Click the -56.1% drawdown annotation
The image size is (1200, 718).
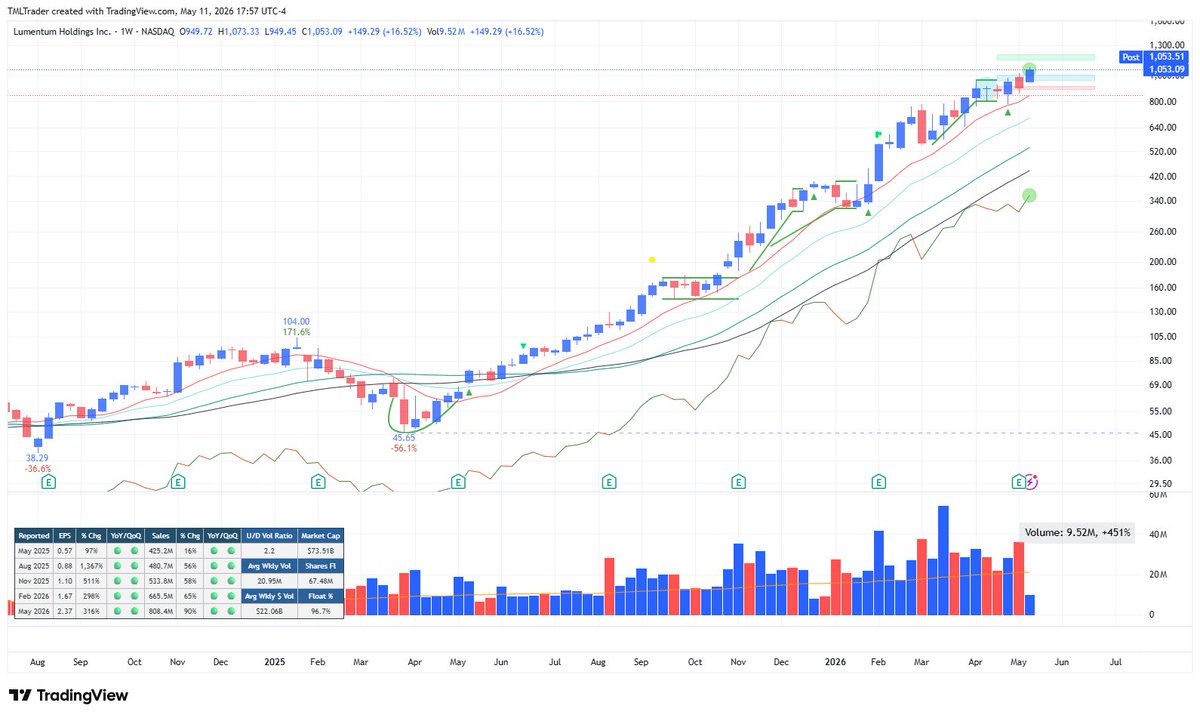coord(404,449)
